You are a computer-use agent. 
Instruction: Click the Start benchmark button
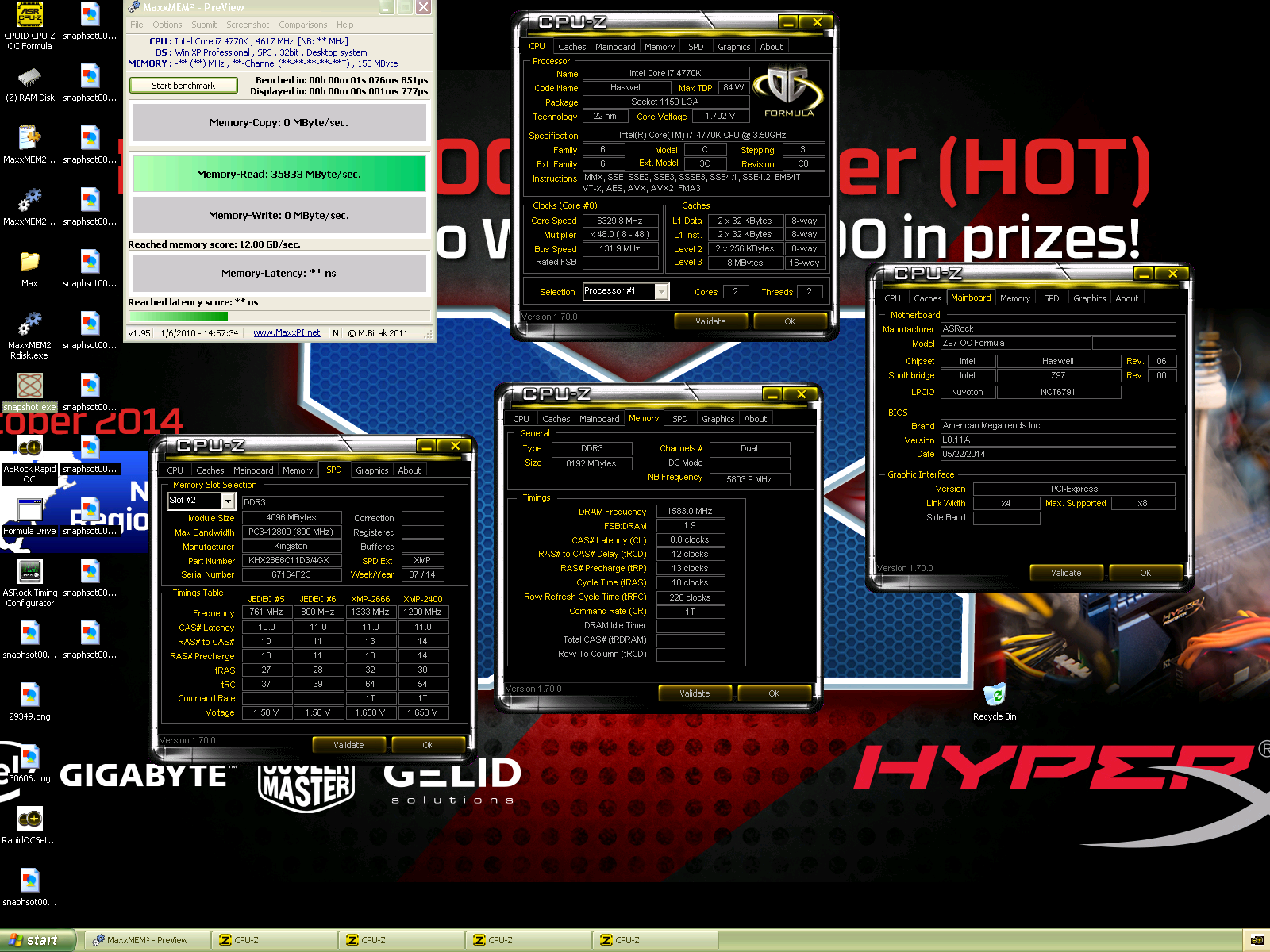183,86
